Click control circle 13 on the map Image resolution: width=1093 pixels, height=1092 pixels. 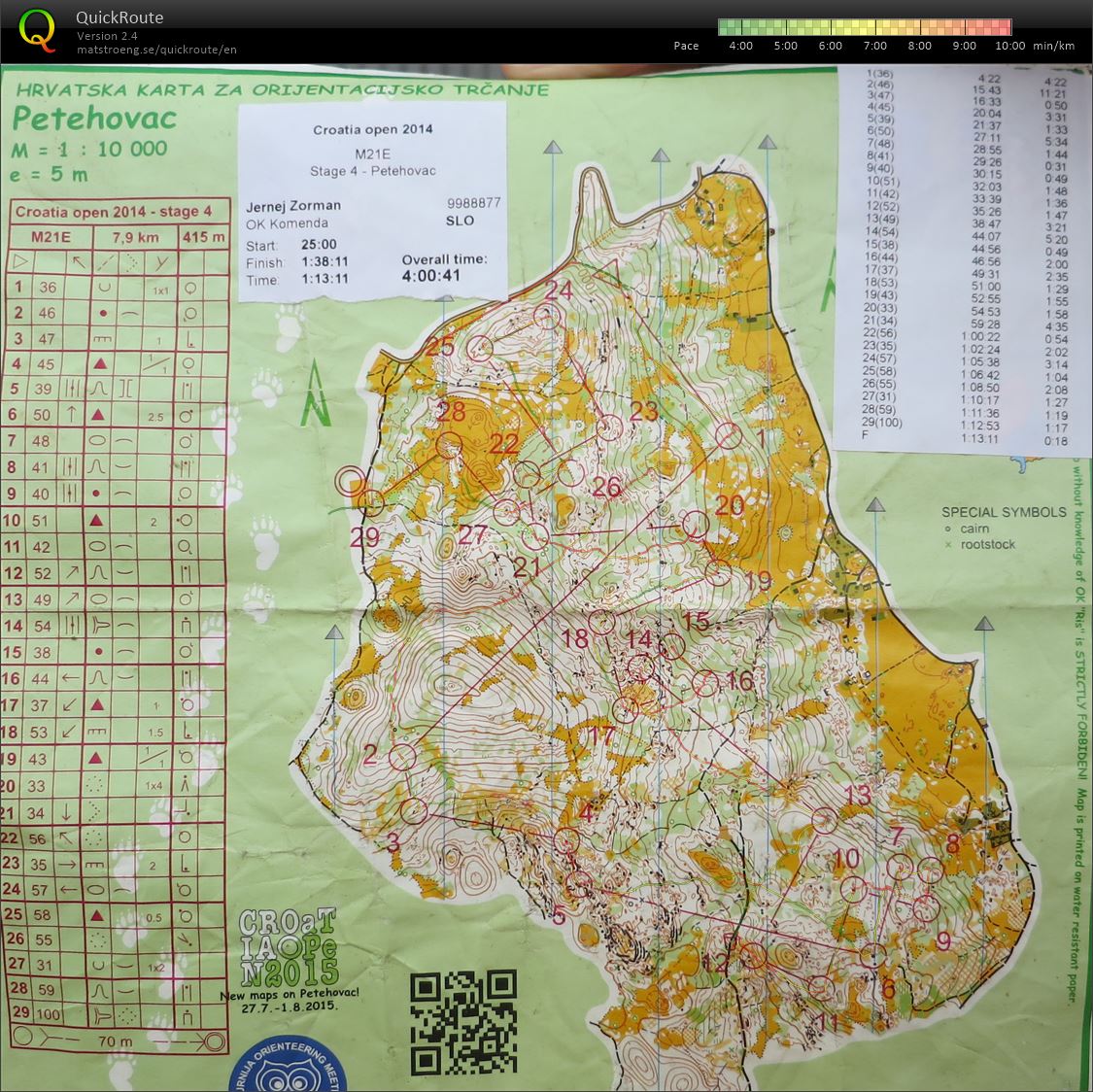click(x=825, y=820)
